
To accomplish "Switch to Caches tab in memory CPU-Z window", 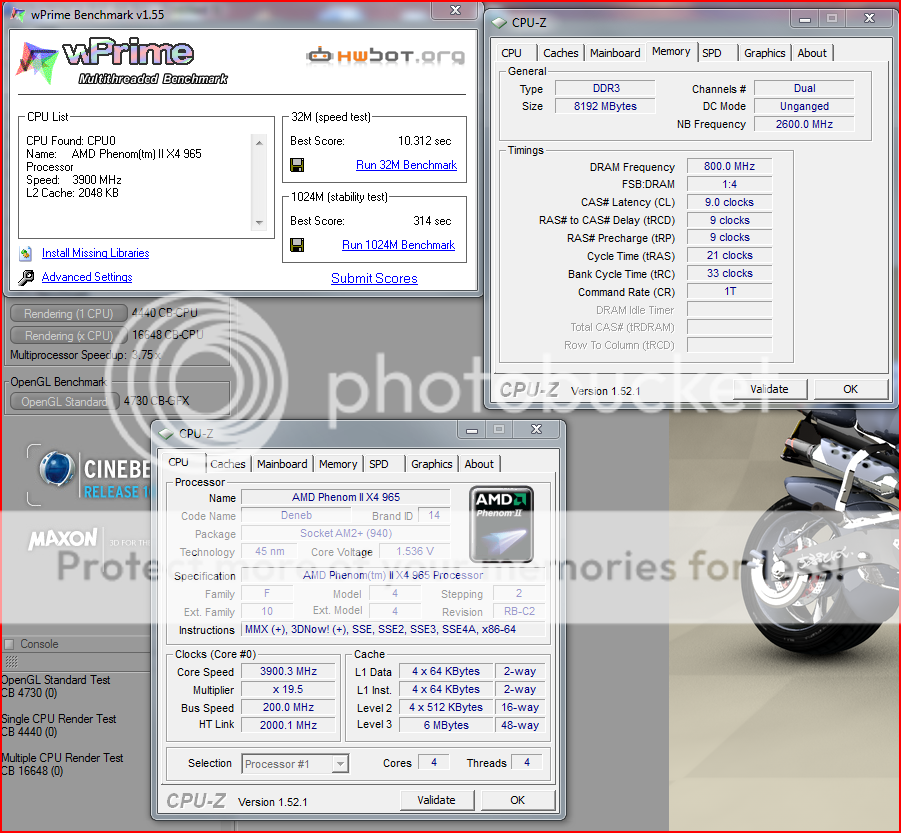I will 560,53.
